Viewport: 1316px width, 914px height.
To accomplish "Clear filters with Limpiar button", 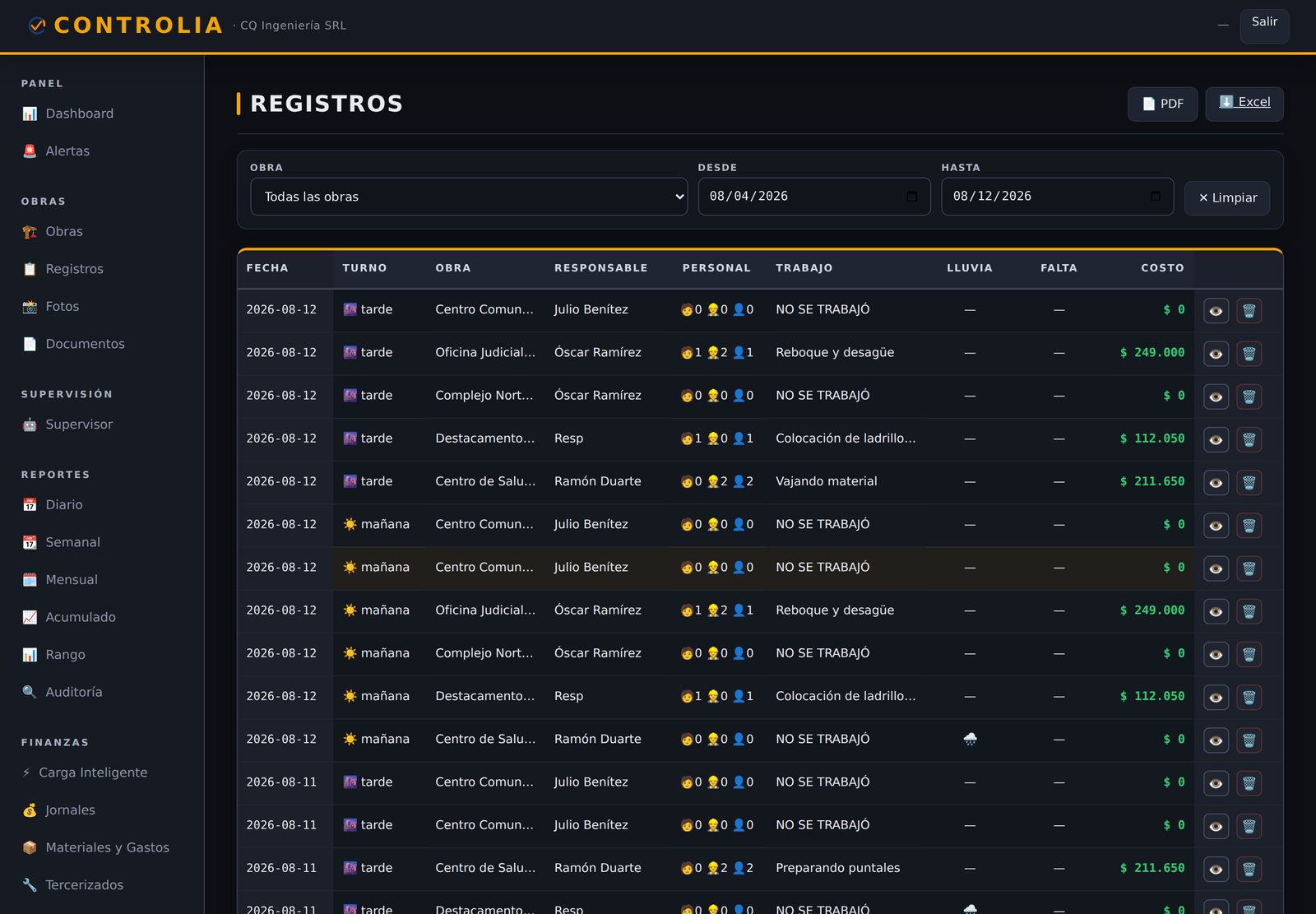I will click(x=1227, y=198).
